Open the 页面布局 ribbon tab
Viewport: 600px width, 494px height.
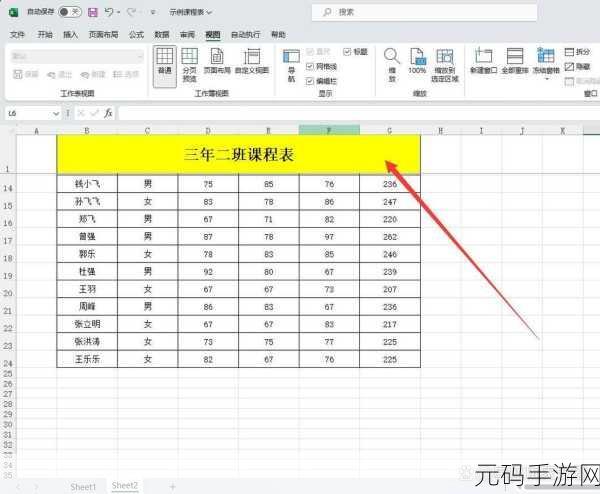coord(103,35)
